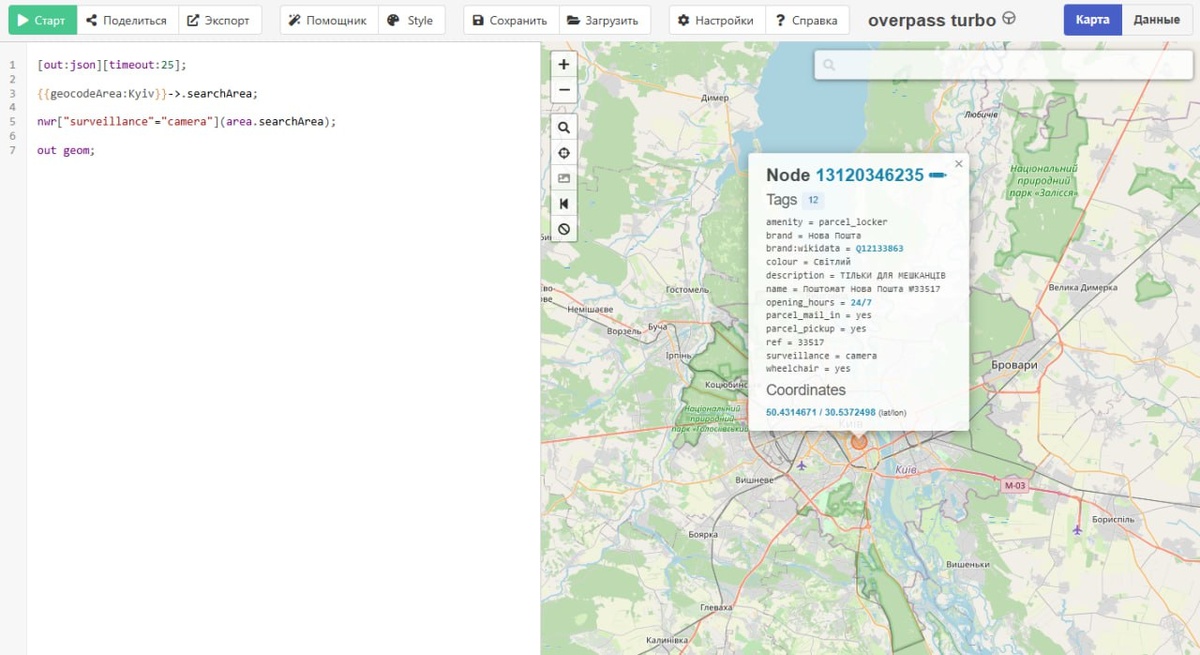Click code line out geom;
Image resolution: width=1200 pixels, height=655 pixels.
pyautogui.click(x=65, y=150)
